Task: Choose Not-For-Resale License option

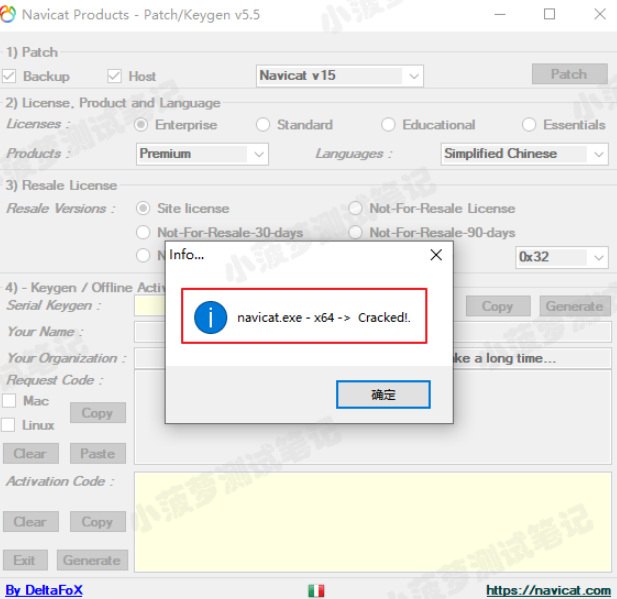Action: pos(355,208)
